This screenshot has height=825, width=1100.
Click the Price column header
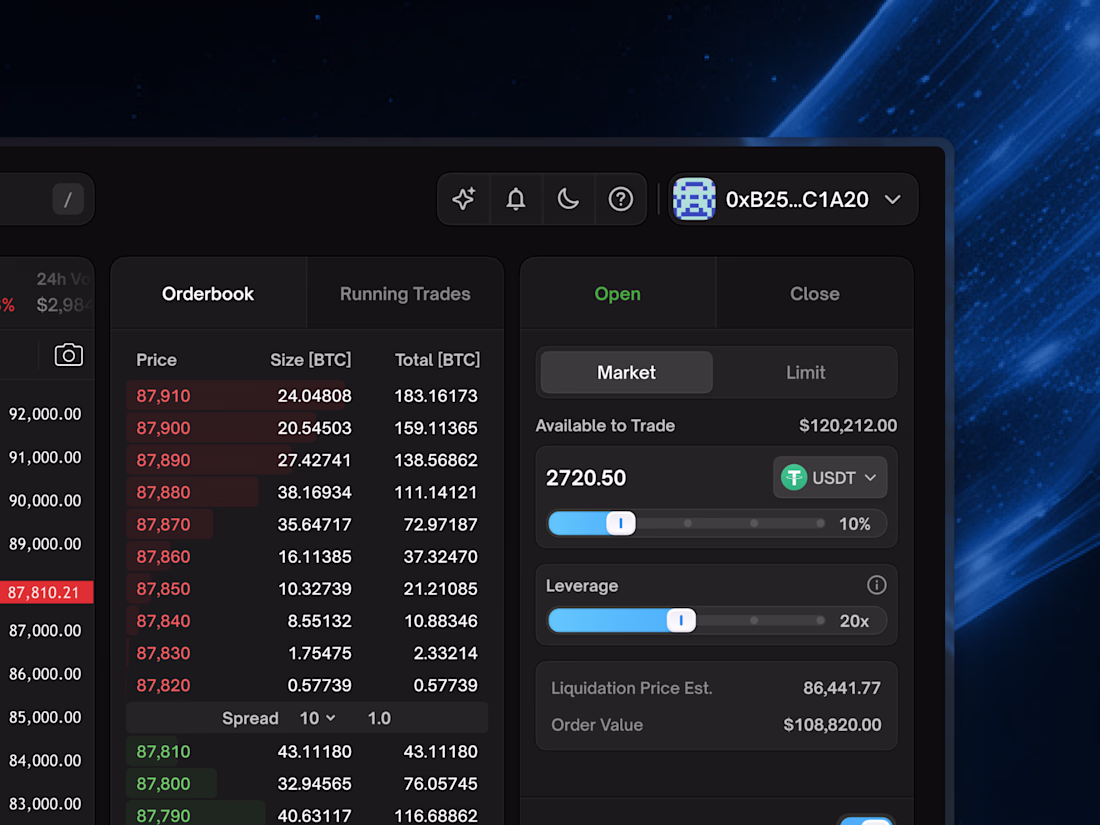(x=156, y=360)
